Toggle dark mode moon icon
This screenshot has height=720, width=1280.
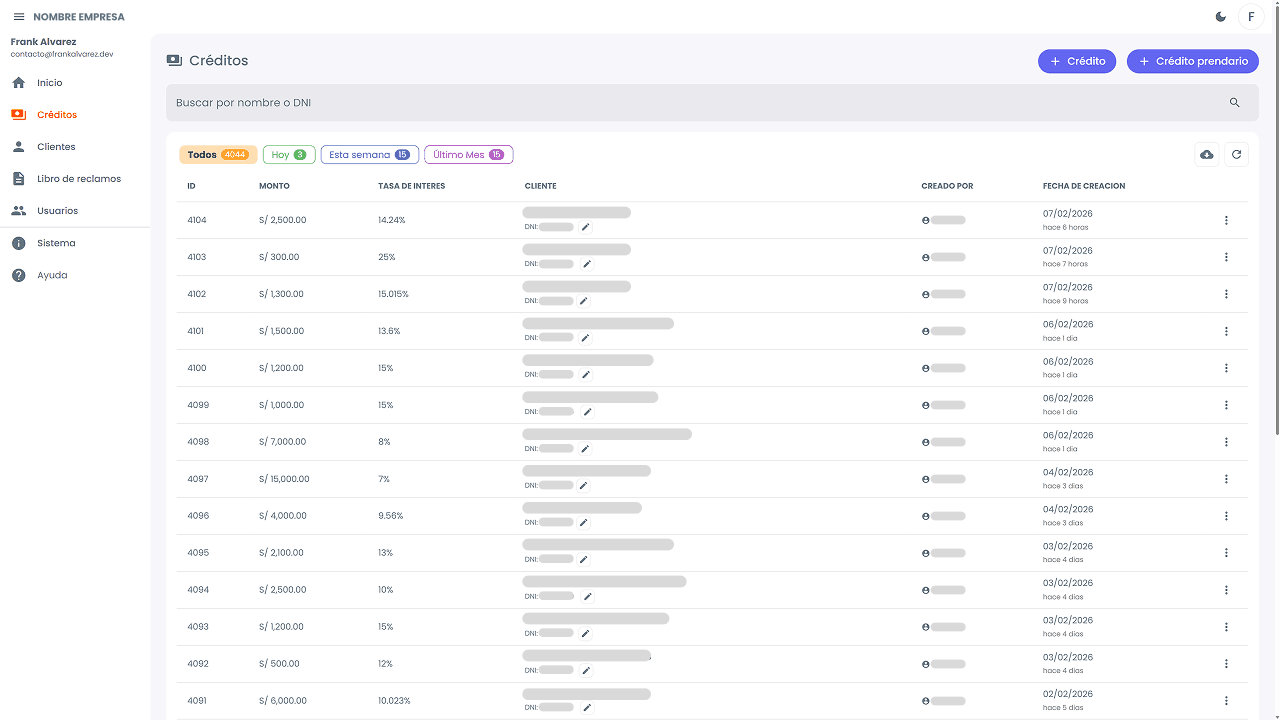[x=1221, y=17]
